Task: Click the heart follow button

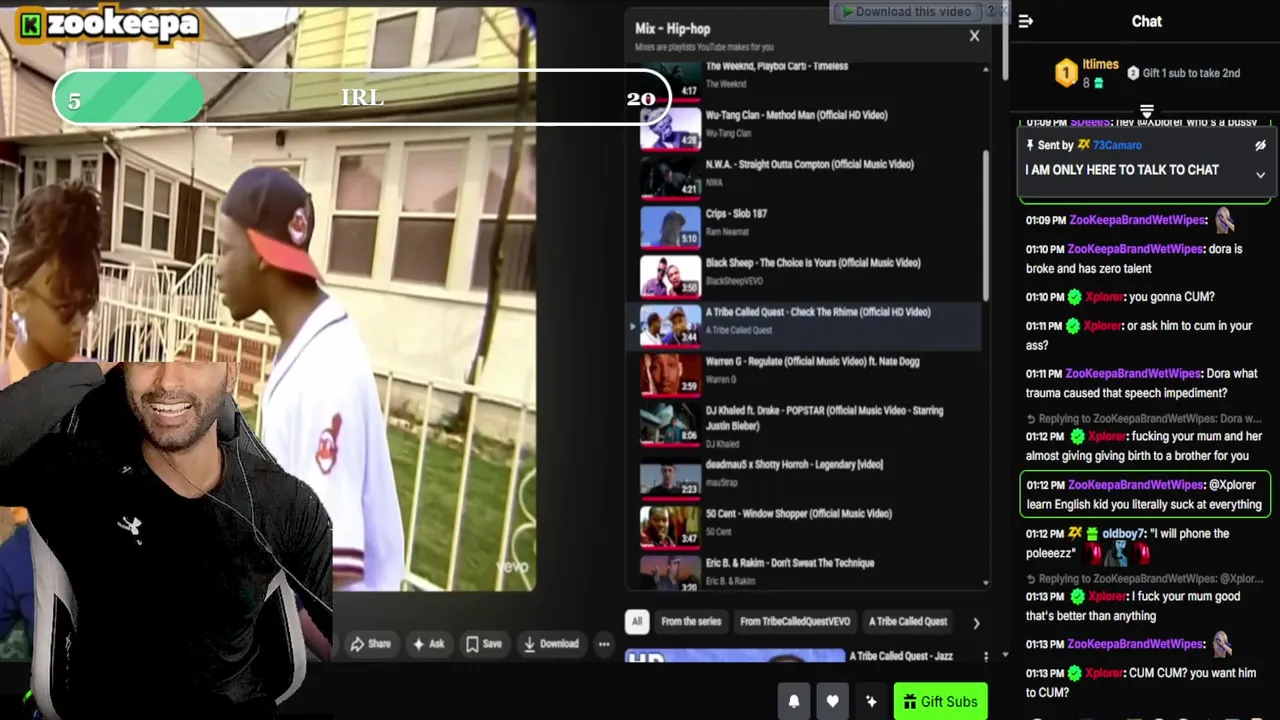Action: [x=832, y=702]
